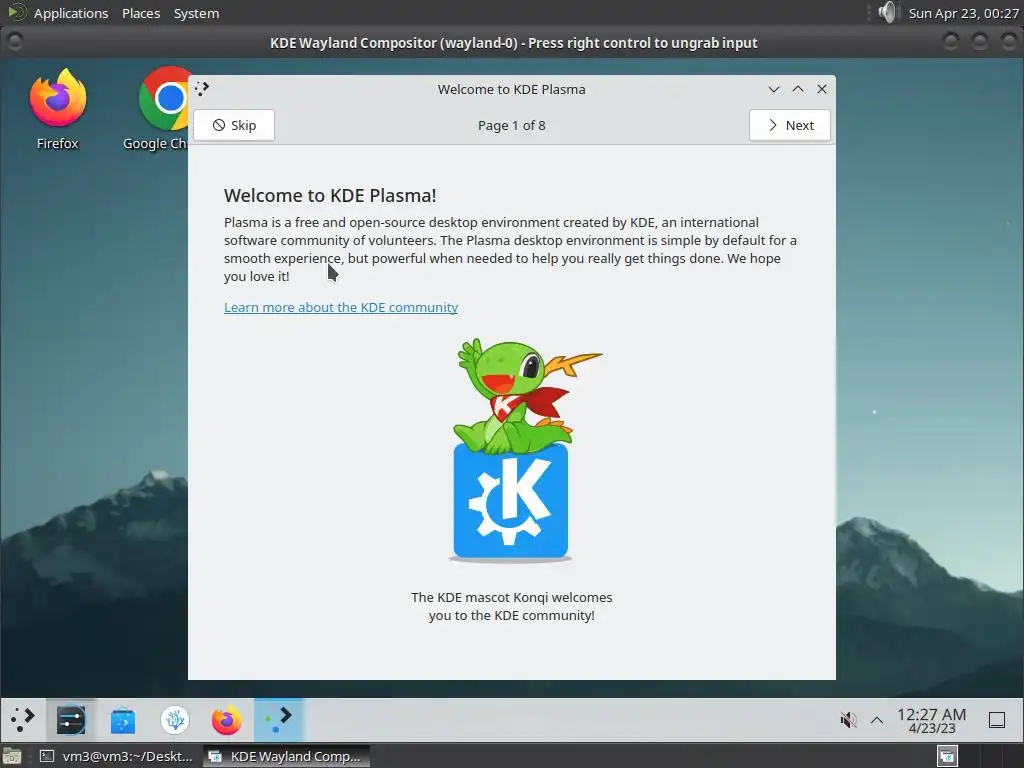Image resolution: width=1024 pixels, height=768 pixels.
Task: Open the KDE community link
Action: pyautogui.click(x=341, y=308)
